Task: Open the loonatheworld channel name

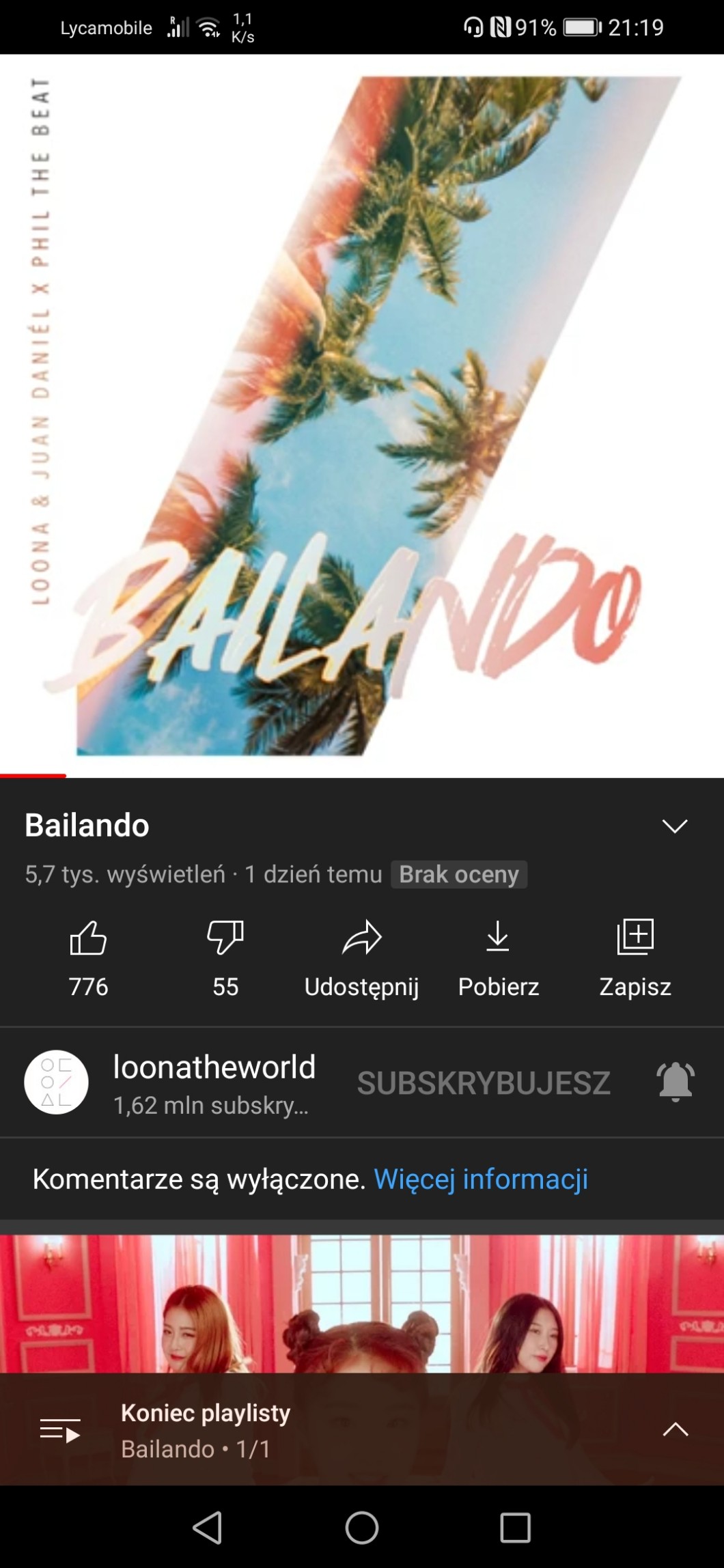Action: pyautogui.click(x=214, y=1067)
